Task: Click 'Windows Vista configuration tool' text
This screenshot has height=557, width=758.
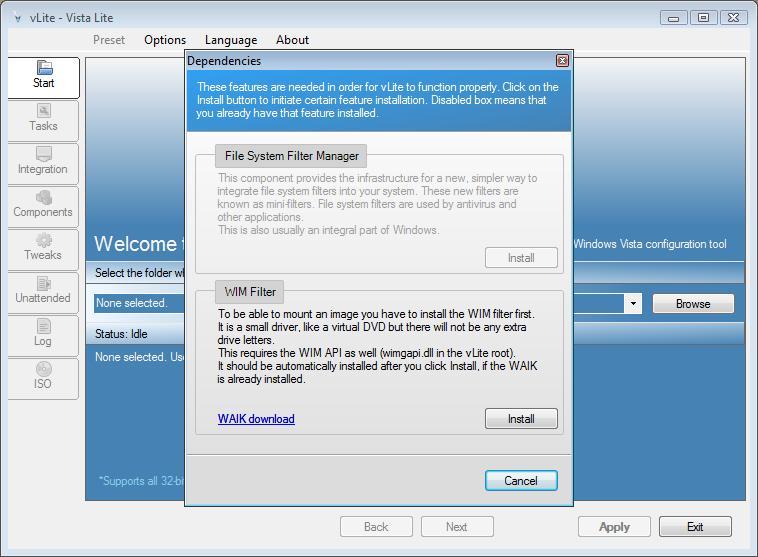Action: point(650,244)
